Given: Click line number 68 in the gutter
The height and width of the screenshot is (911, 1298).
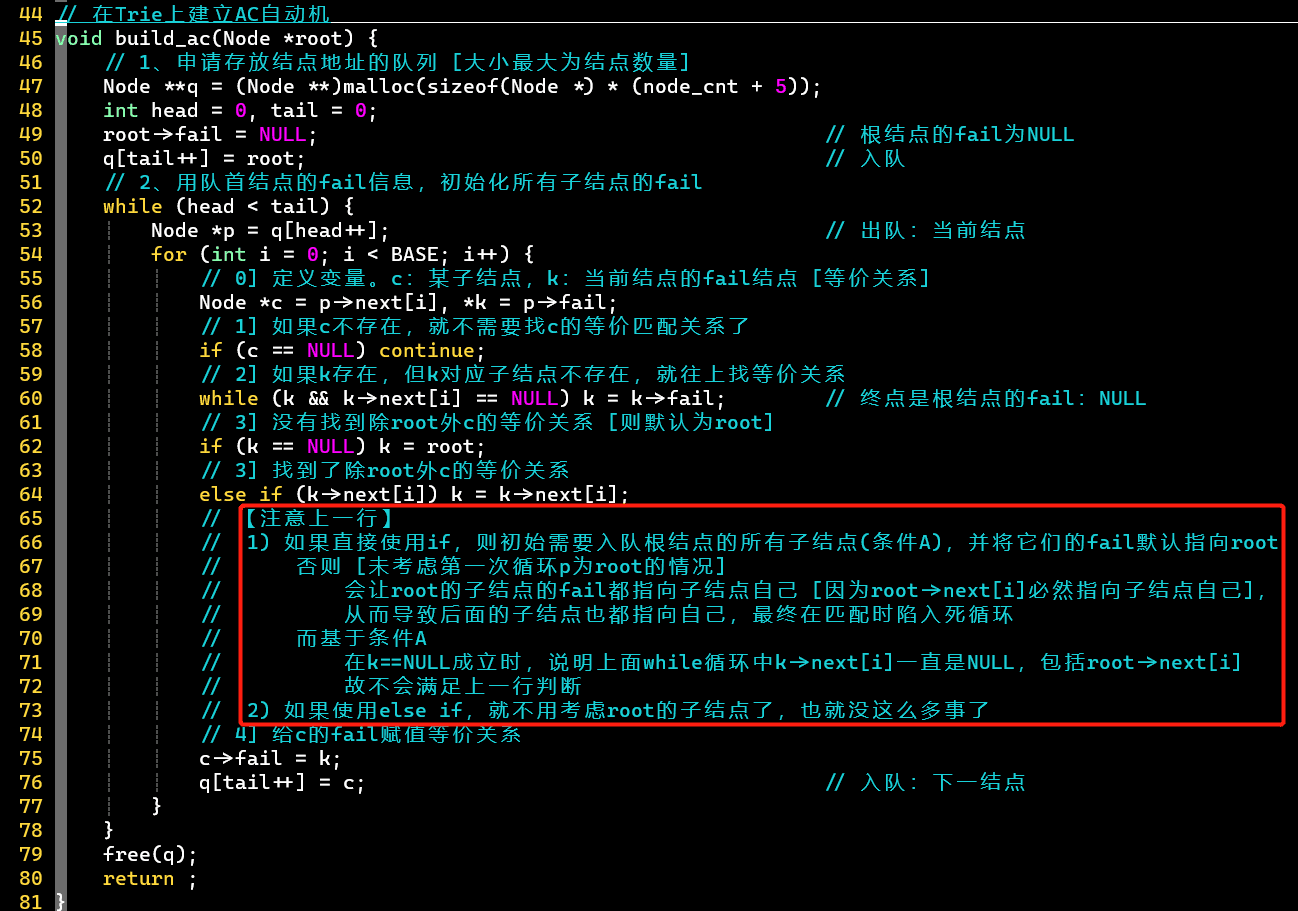Looking at the screenshot, I should coord(31,590).
